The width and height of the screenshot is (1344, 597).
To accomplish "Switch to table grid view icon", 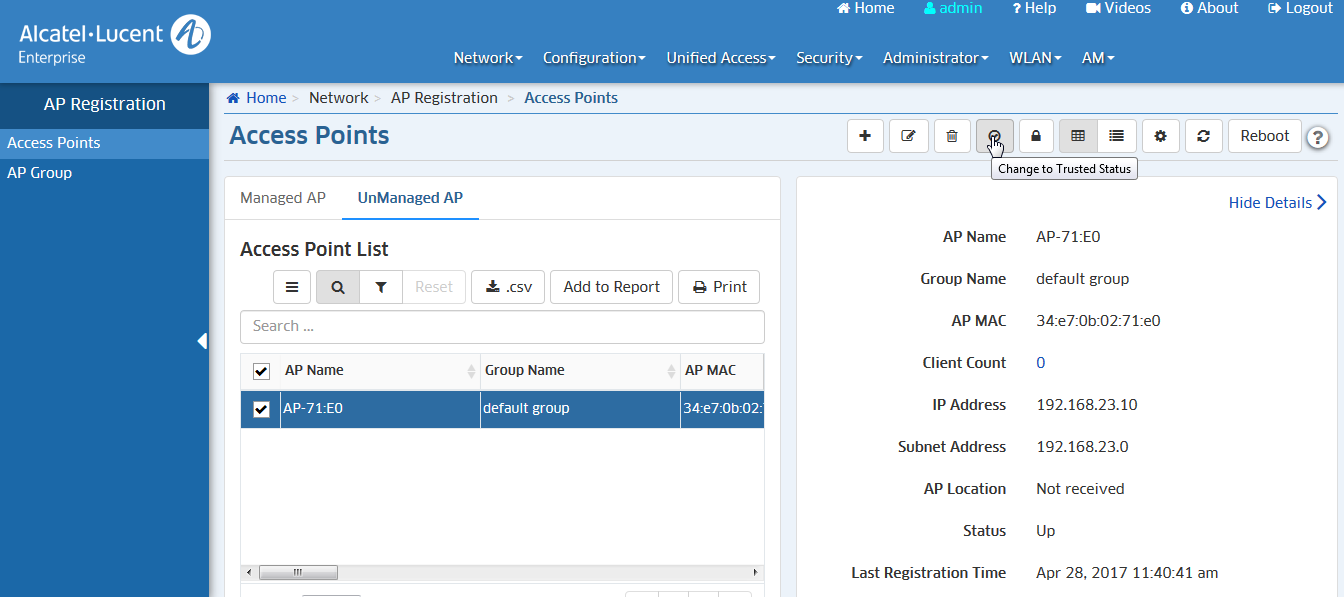I will point(1078,136).
